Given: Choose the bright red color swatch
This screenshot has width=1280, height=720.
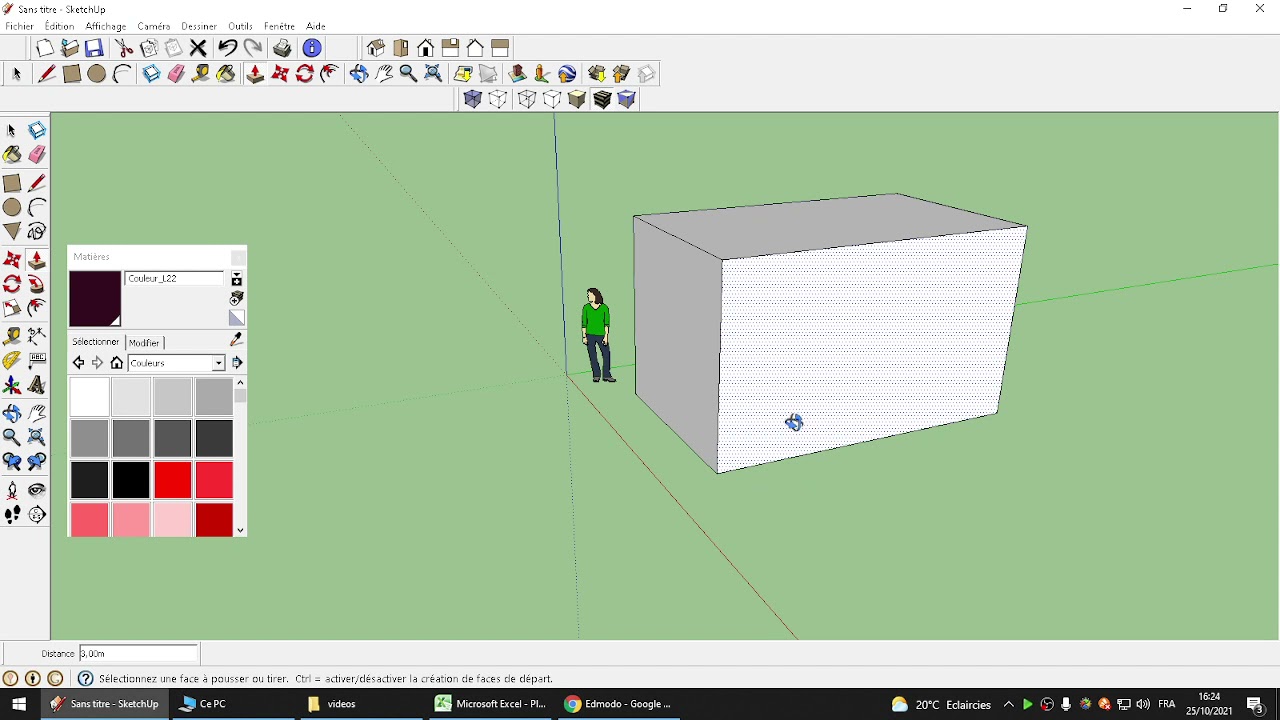Looking at the screenshot, I should point(172,480).
